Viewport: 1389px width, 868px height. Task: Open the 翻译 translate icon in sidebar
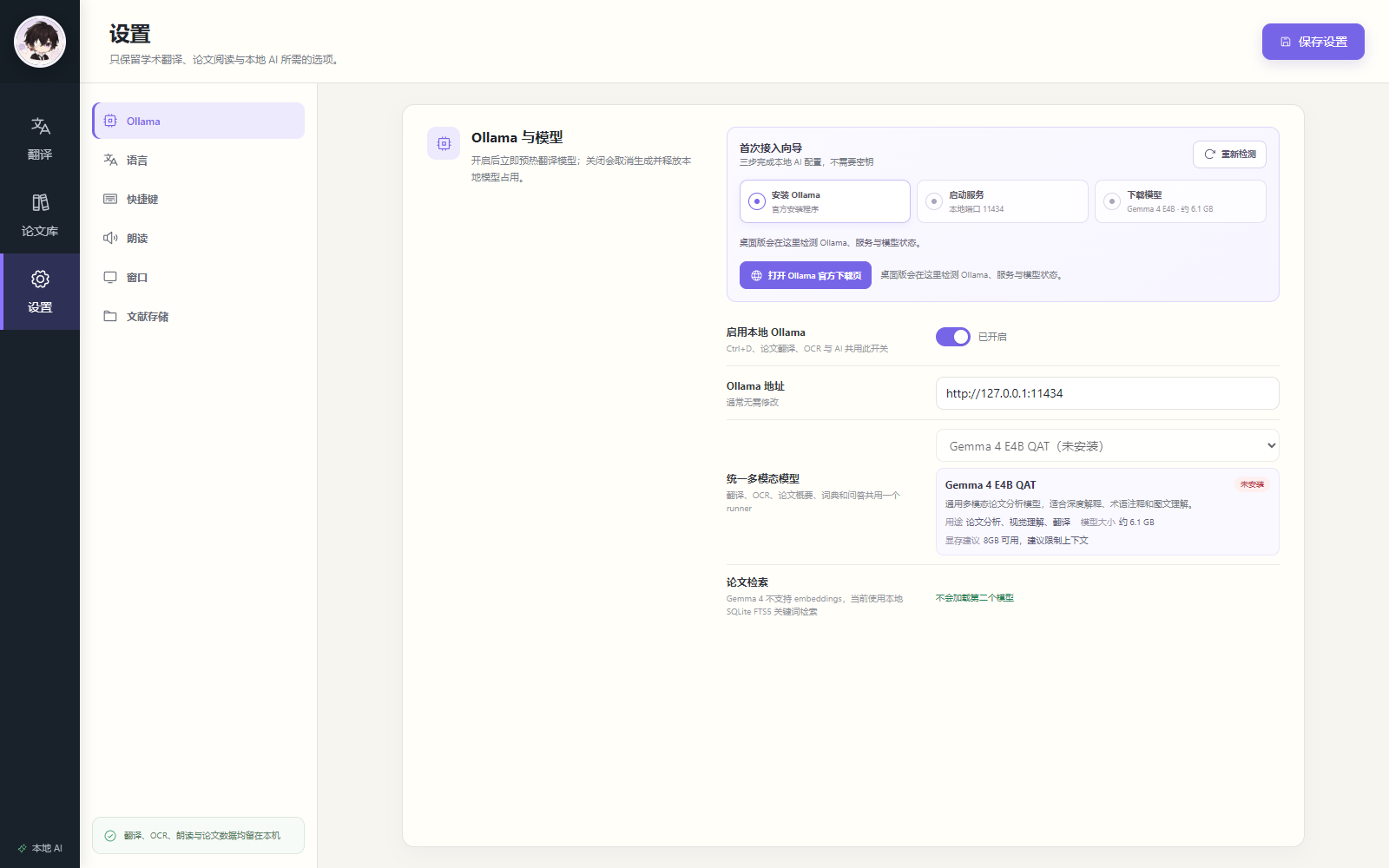click(x=40, y=126)
